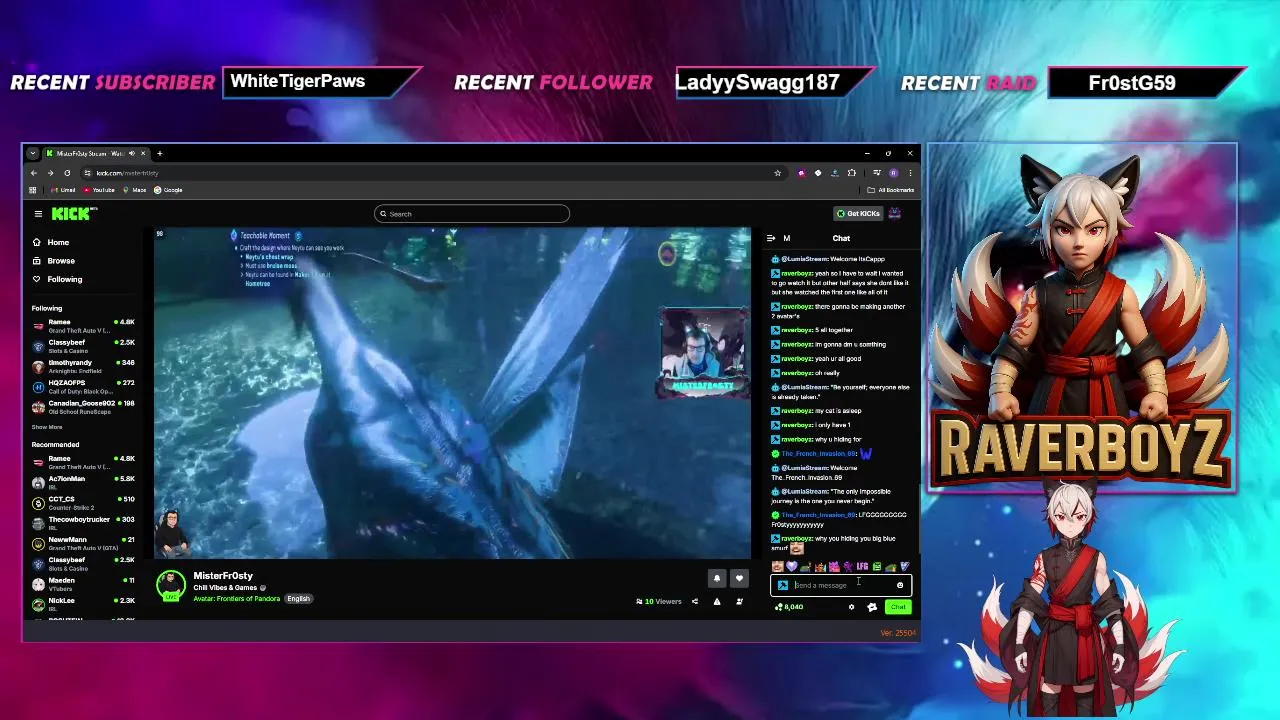Open the tab search dropdown arrow
The height and width of the screenshot is (720, 1280).
[x=32, y=153]
